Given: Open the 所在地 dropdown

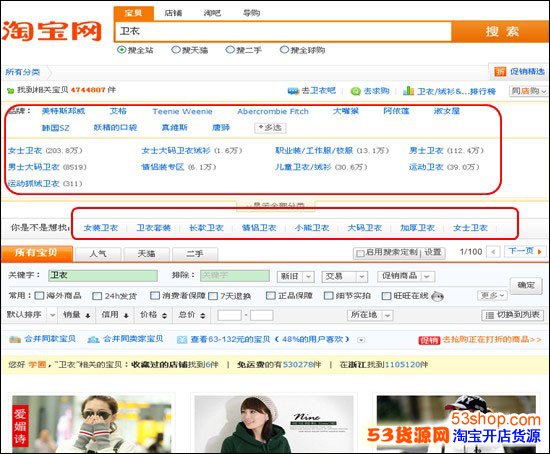Looking at the screenshot, I should coord(370,315).
